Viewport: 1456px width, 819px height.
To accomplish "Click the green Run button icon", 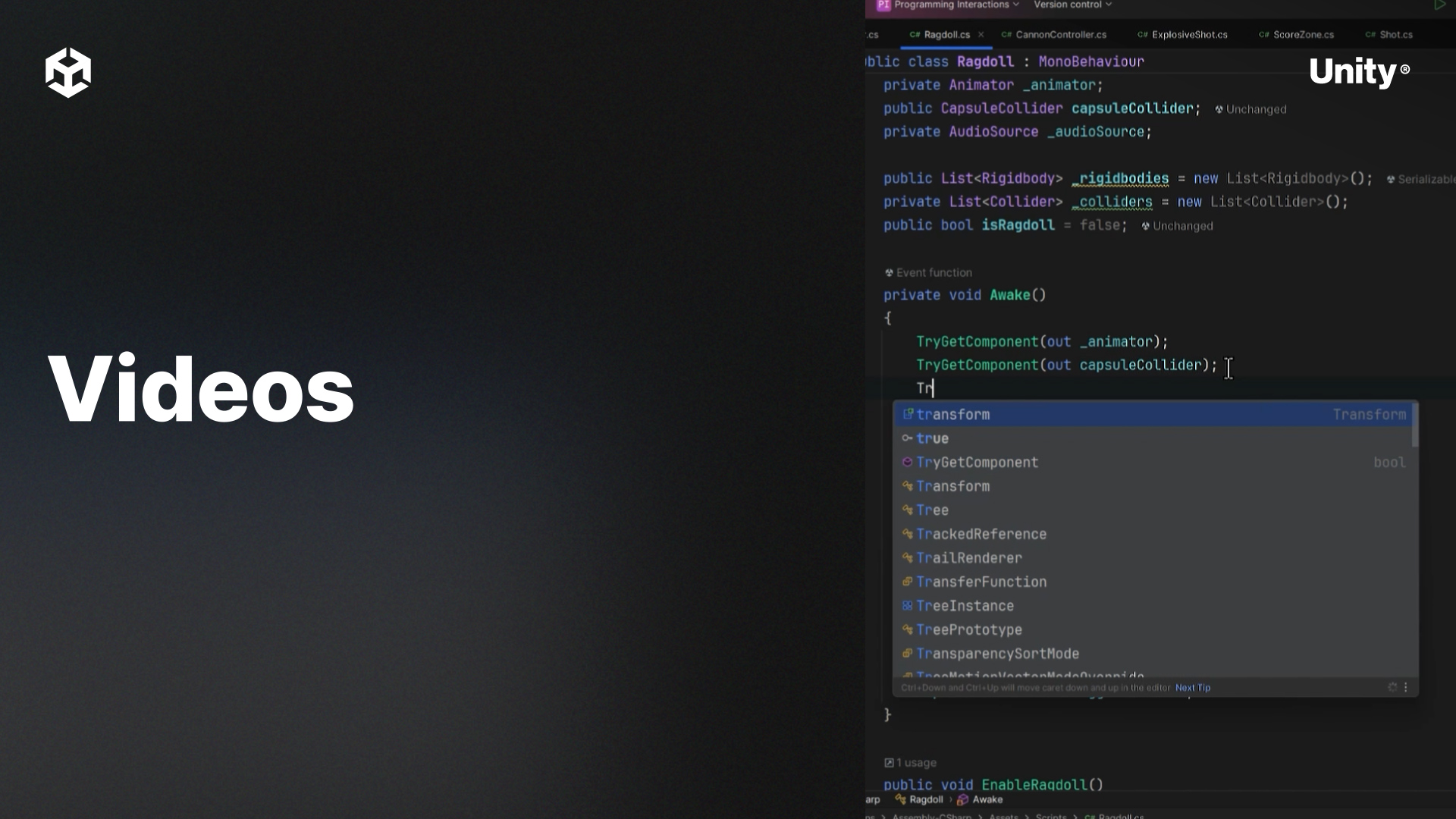I will tap(1439, 5).
